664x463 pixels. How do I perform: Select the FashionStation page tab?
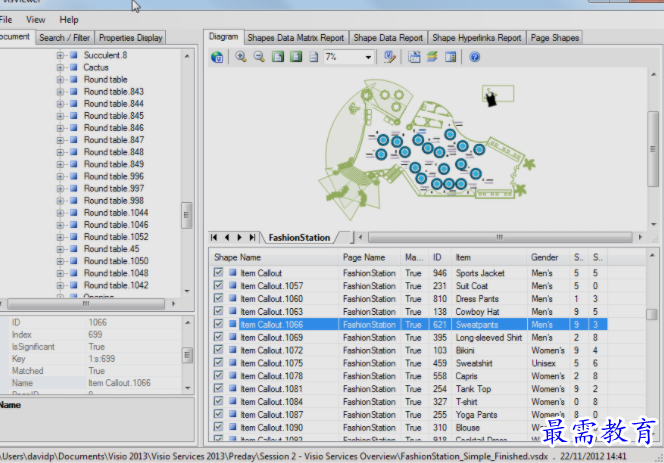299,238
